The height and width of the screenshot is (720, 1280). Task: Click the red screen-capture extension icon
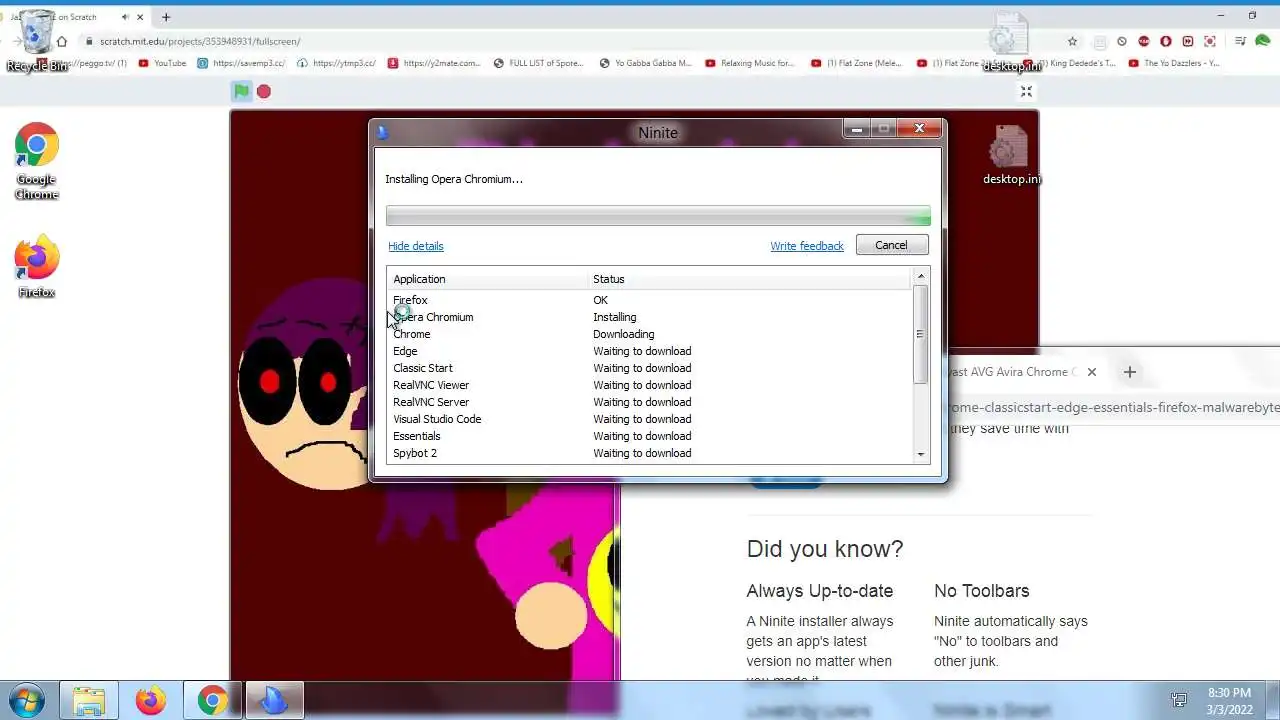(x=1210, y=41)
